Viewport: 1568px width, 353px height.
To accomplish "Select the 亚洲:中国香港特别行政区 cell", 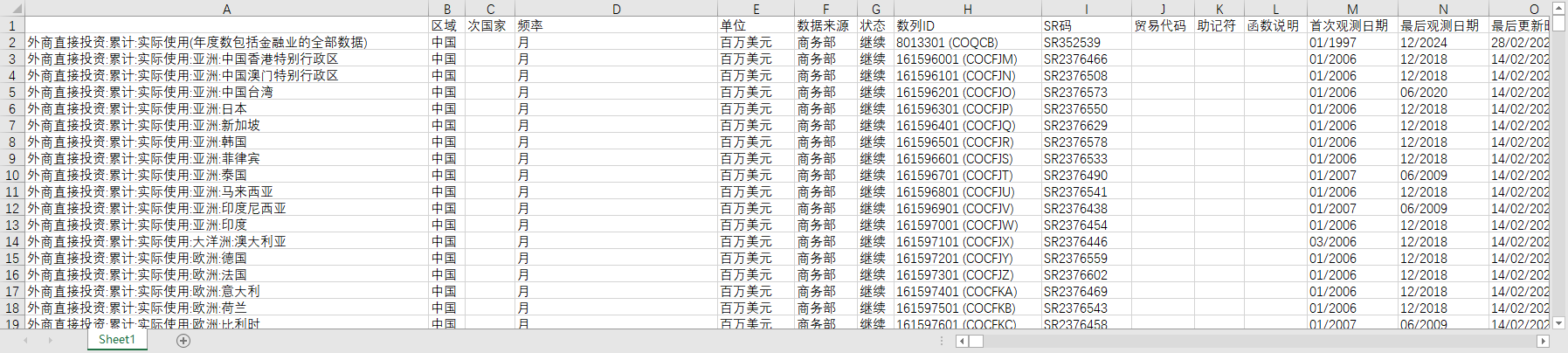I will click(227, 59).
